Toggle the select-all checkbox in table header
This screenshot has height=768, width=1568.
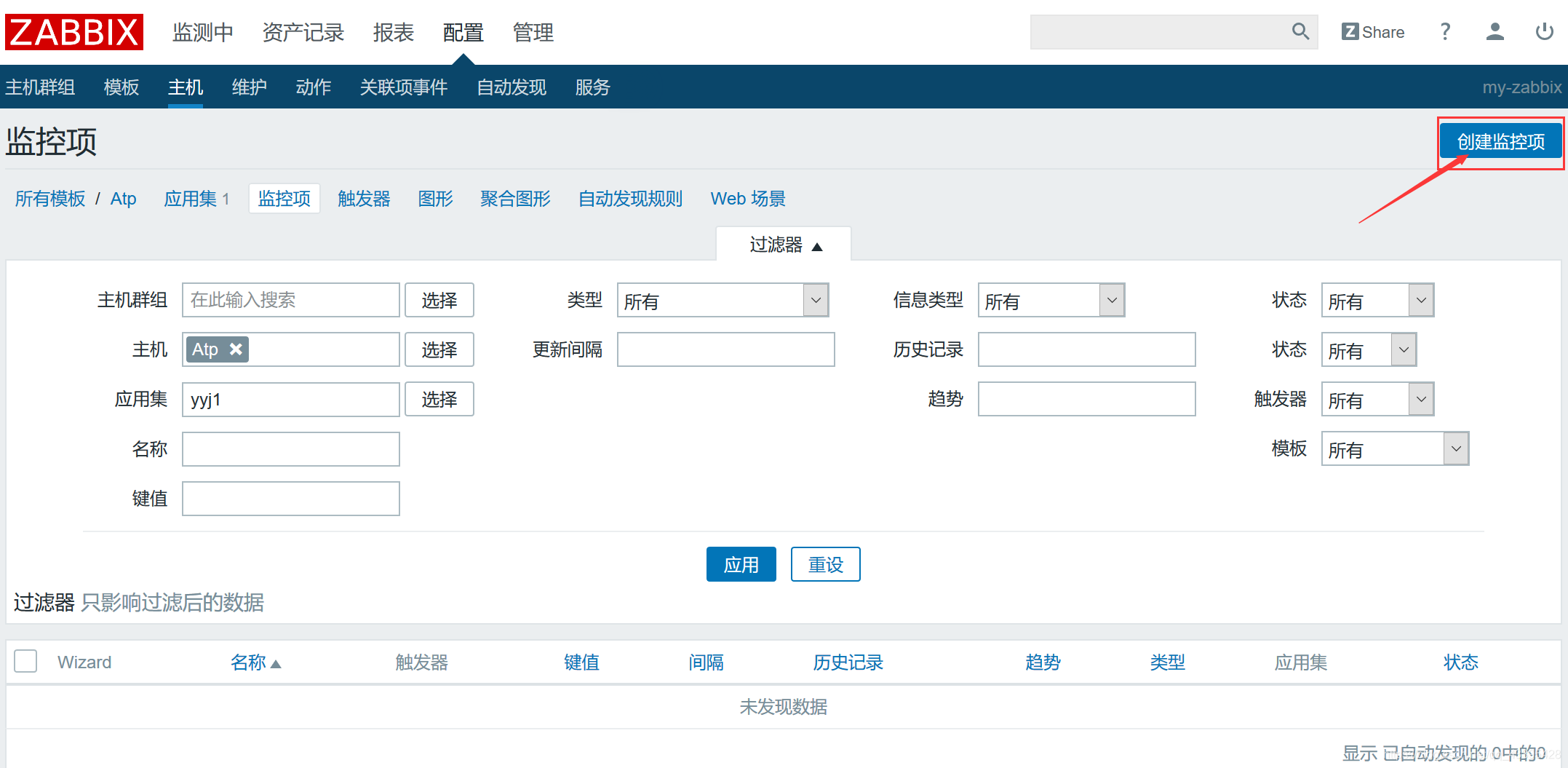click(25, 661)
